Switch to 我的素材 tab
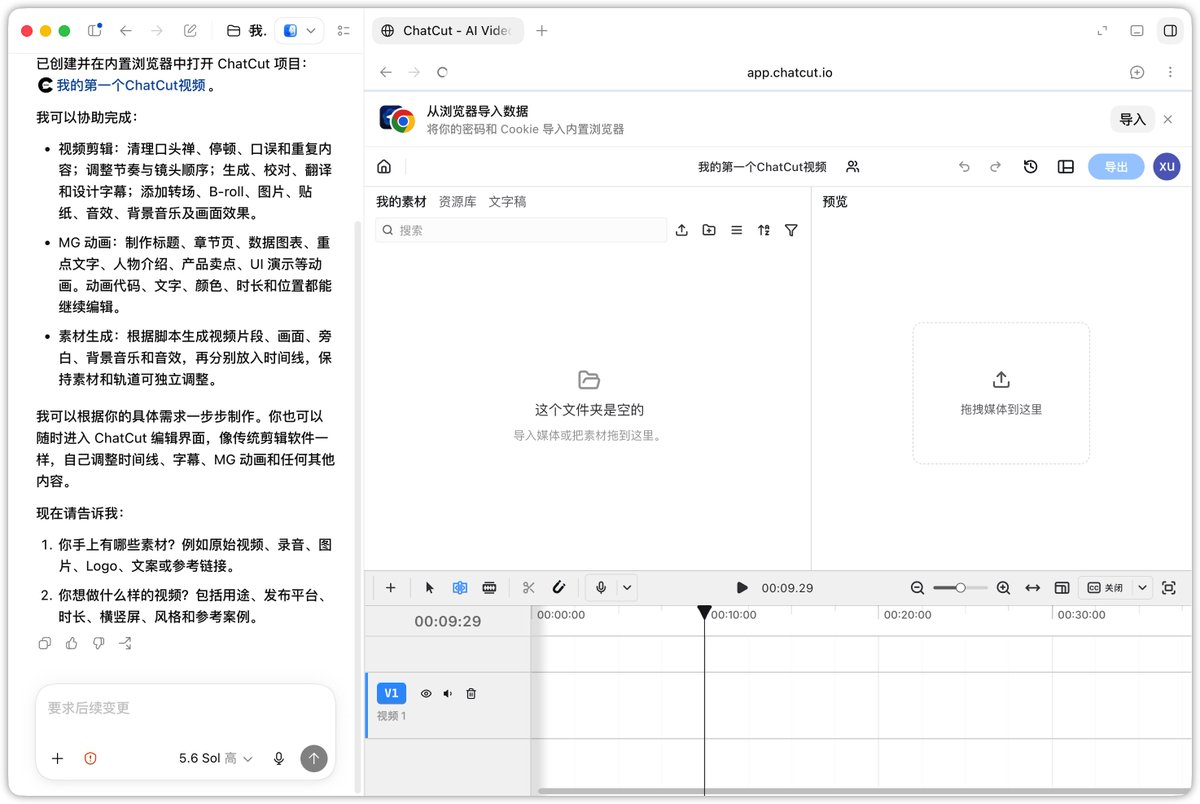The image size is (1200, 804). coord(401,202)
